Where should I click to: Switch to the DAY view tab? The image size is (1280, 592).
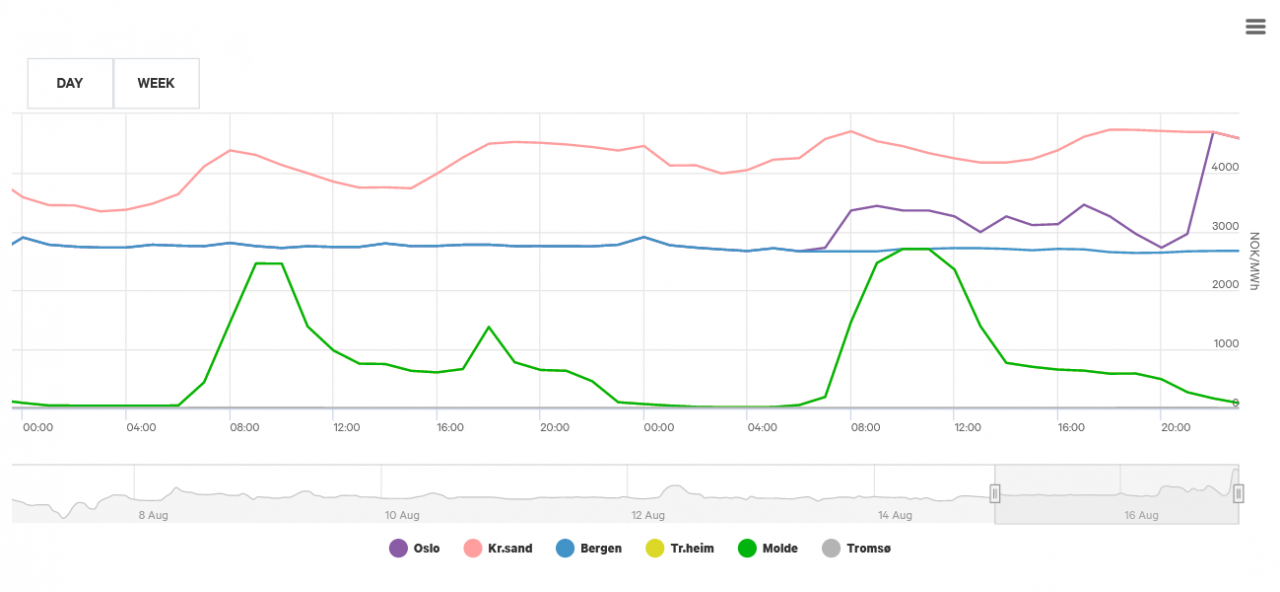69,83
